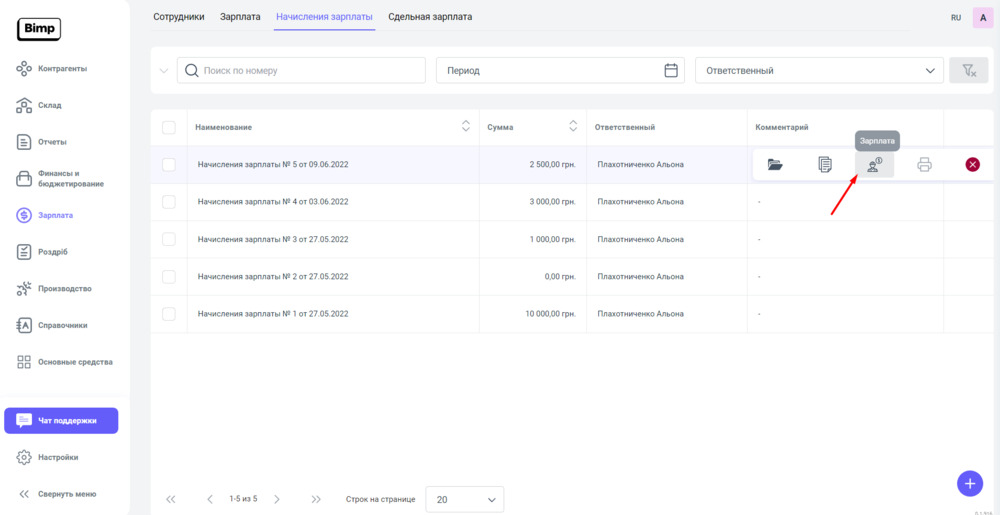Clear filters with the funnel icon button
1000x515 pixels.
click(x=968, y=71)
